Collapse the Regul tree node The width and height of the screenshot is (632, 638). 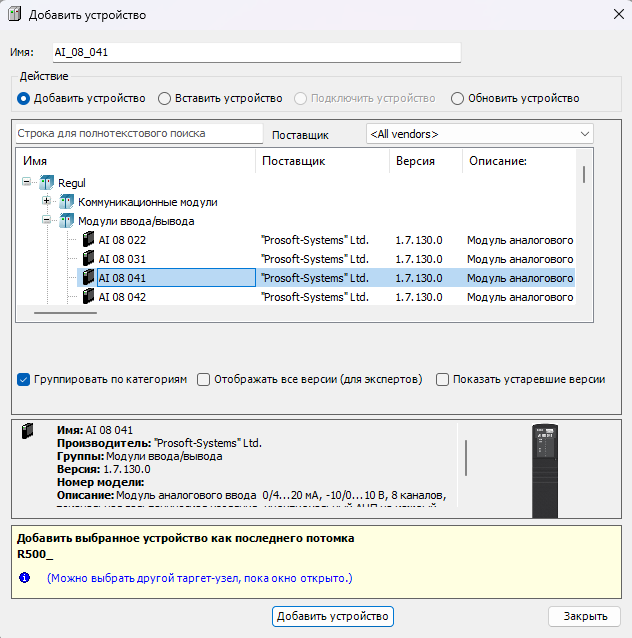[x=26, y=184]
